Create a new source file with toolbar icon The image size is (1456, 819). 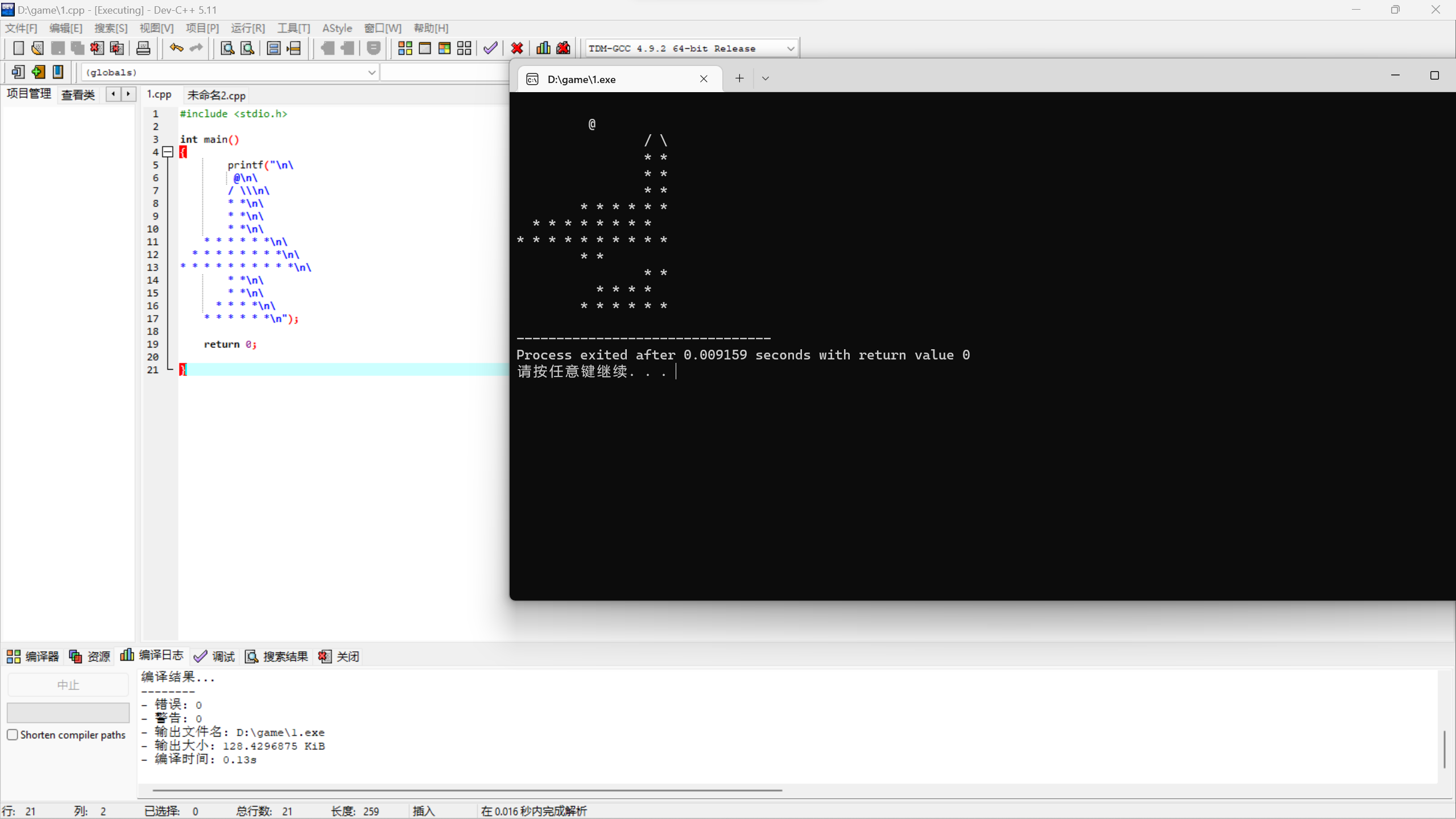(18, 48)
